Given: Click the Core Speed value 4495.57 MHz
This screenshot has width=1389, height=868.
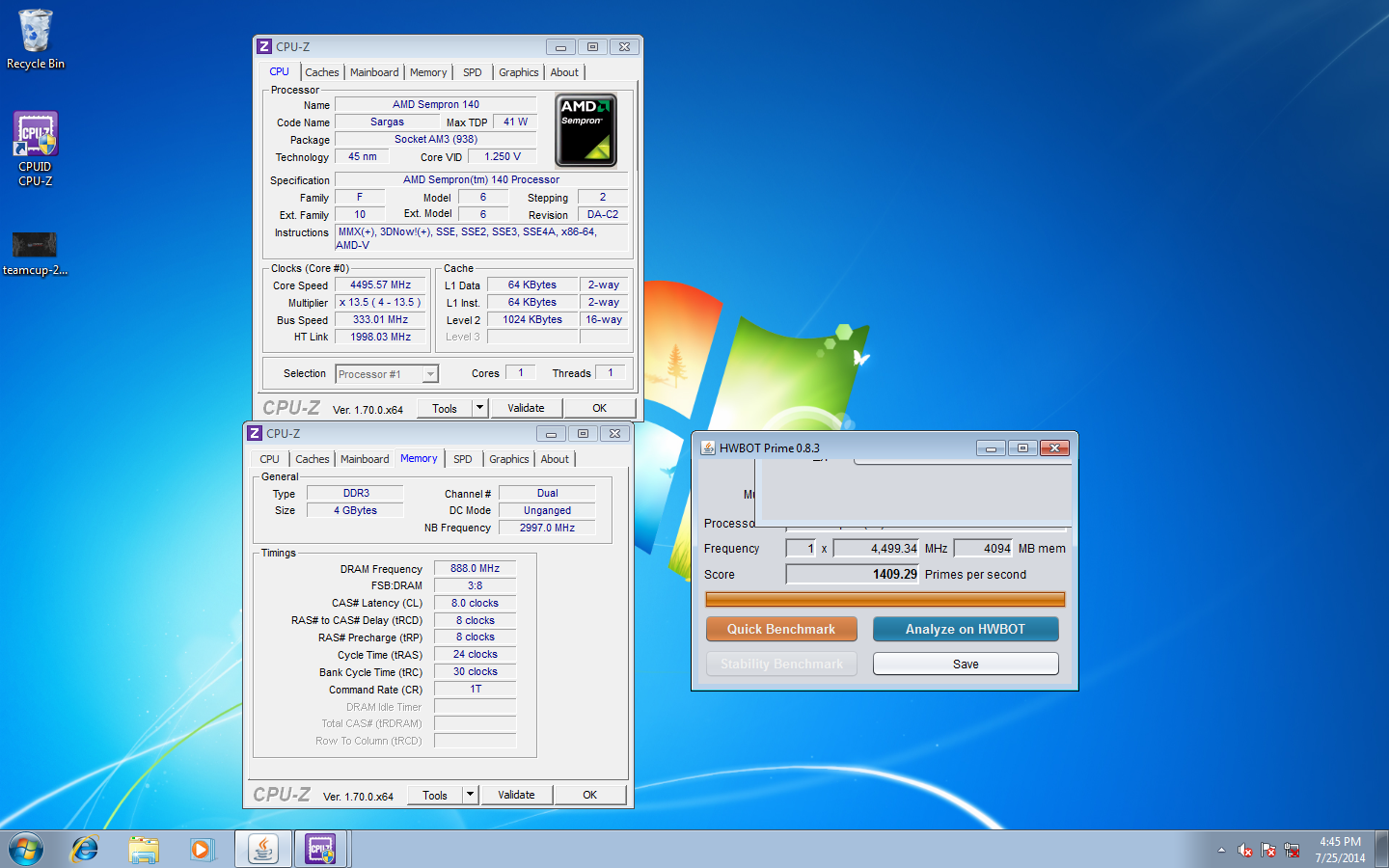Looking at the screenshot, I should click(380, 285).
